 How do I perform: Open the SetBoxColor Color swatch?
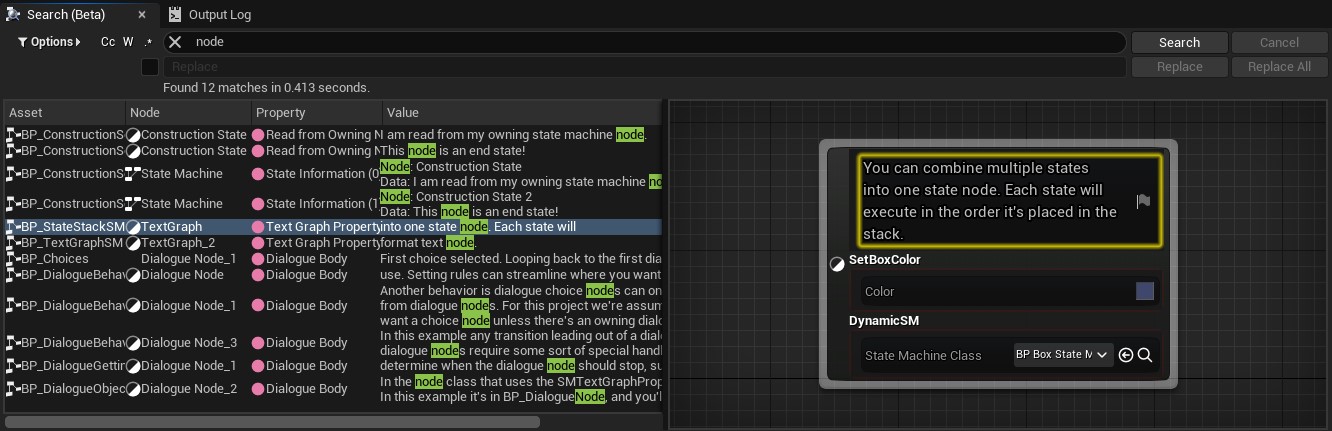[x=1145, y=291]
